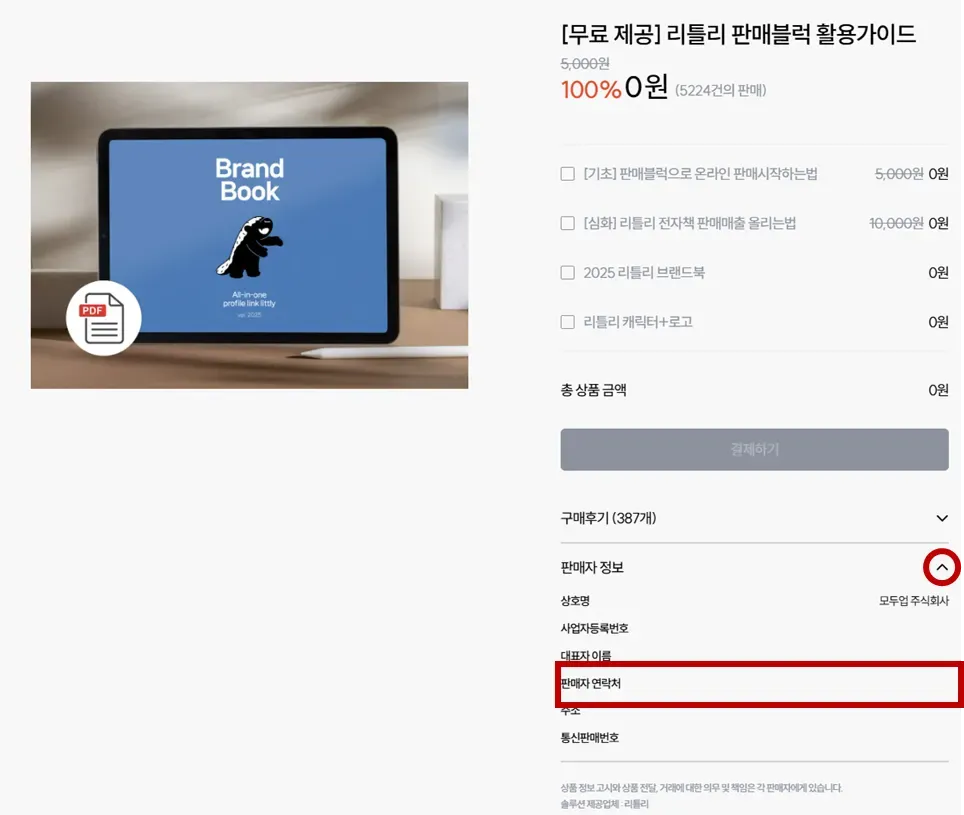Click the PDF file icon badge

click(x=104, y=318)
